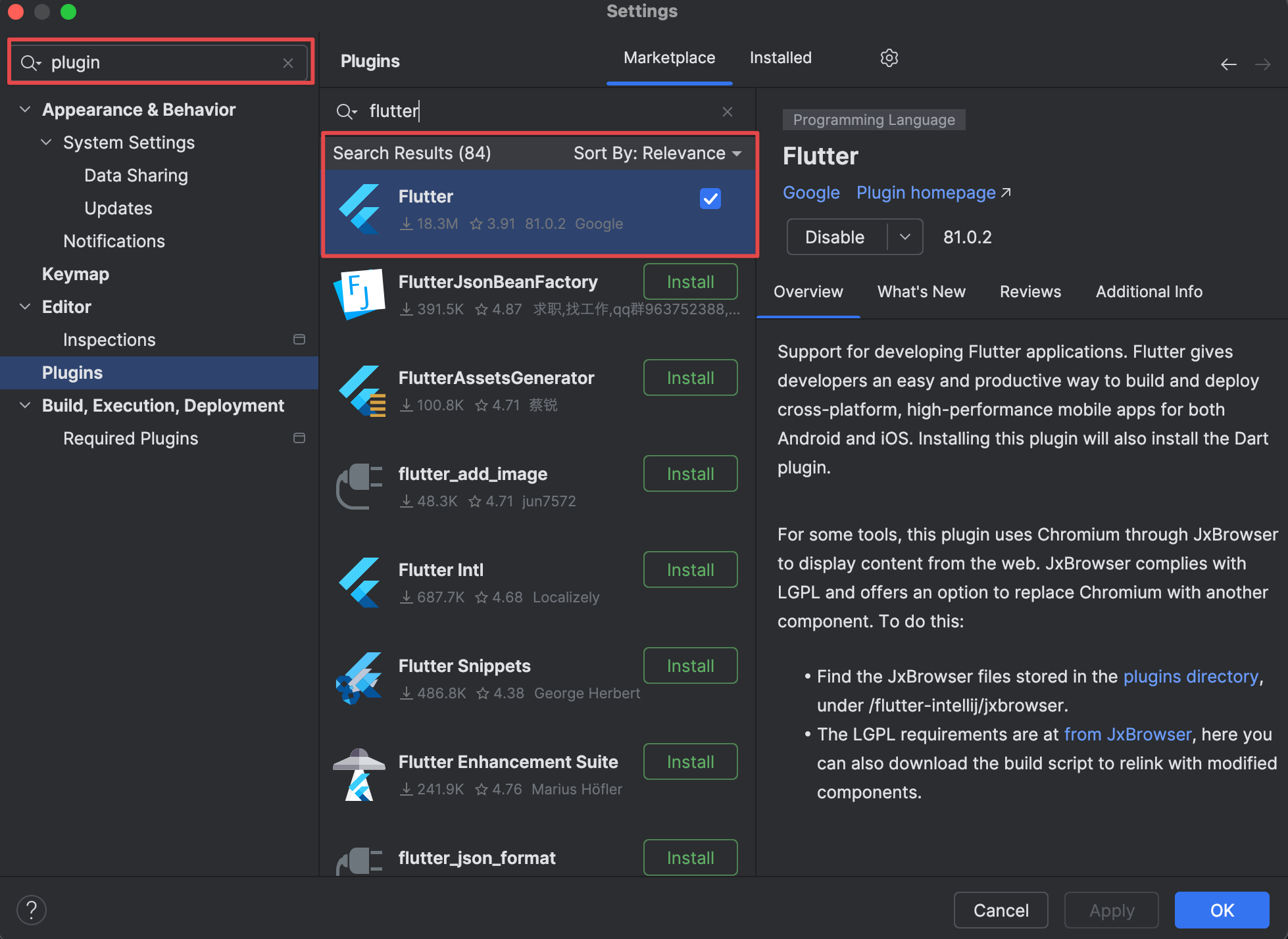The height and width of the screenshot is (939, 1288).
Task: Install FlutterJsonBeanFactory plugin
Action: pos(690,282)
